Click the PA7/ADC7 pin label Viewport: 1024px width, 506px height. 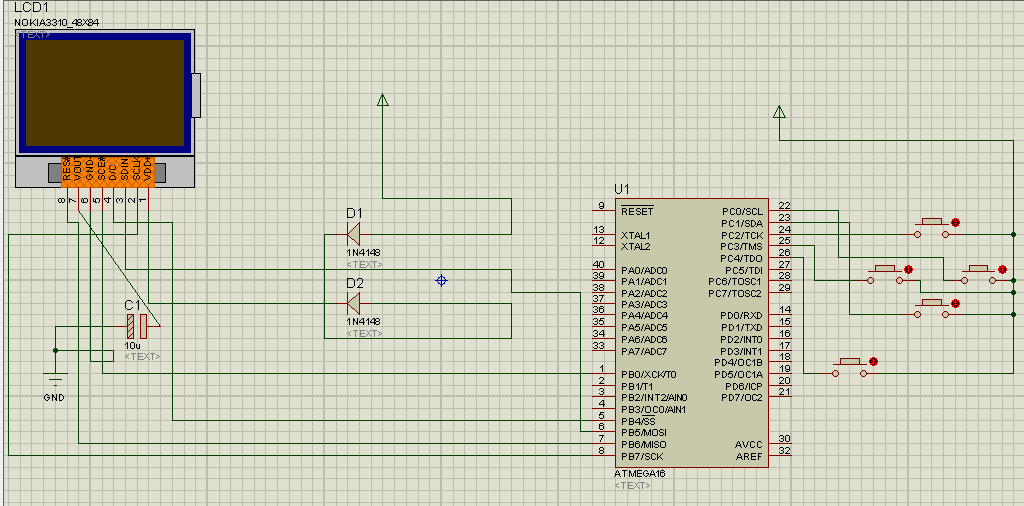(x=644, y=351)
